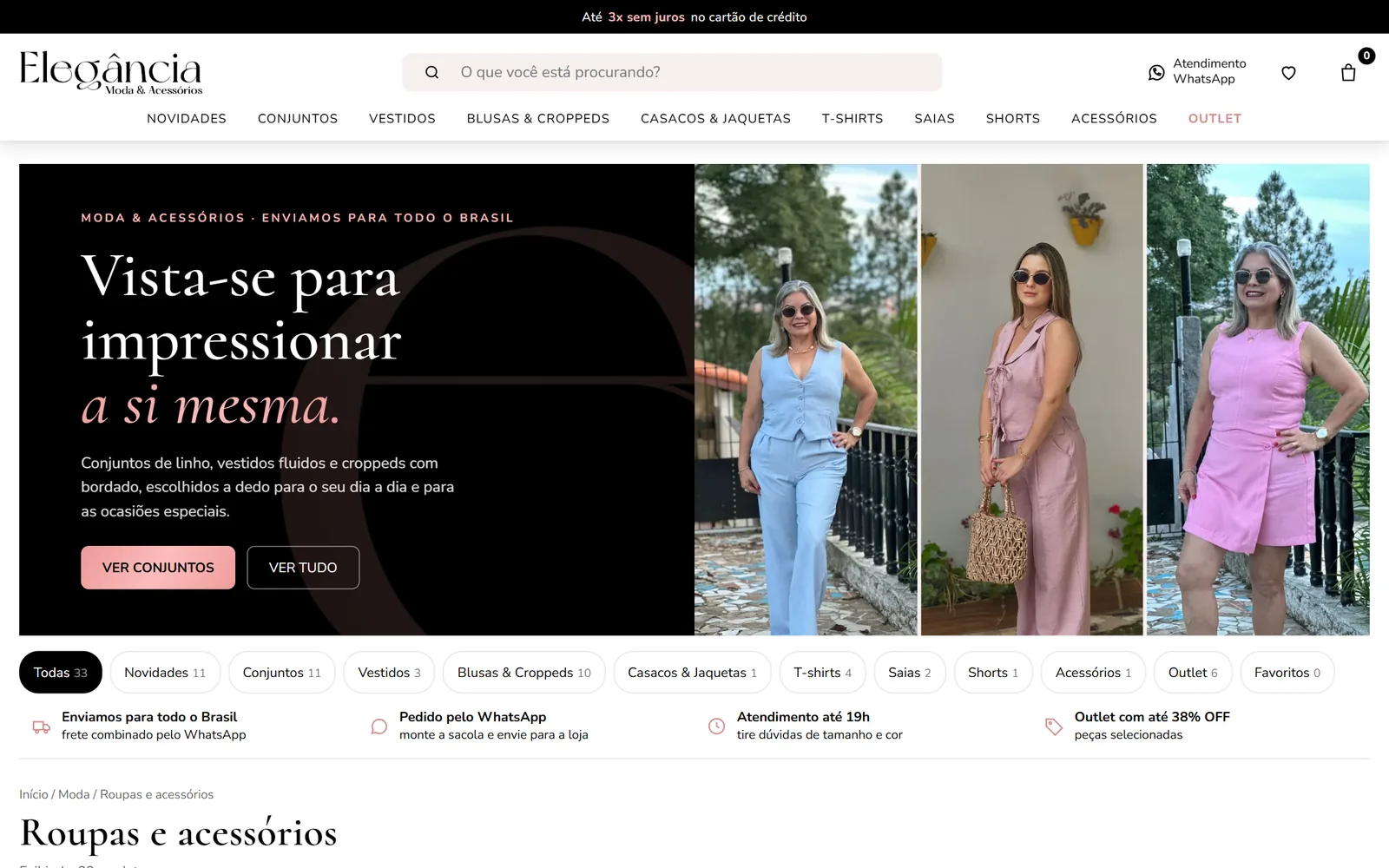Open SHORTS in navigation bar
This screenshot has height=868, width=1389.
coord(1013,118)
